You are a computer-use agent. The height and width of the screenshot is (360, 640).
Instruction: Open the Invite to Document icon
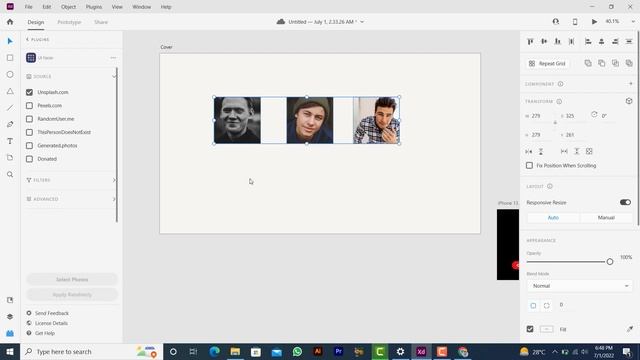[x=556, y=22]
